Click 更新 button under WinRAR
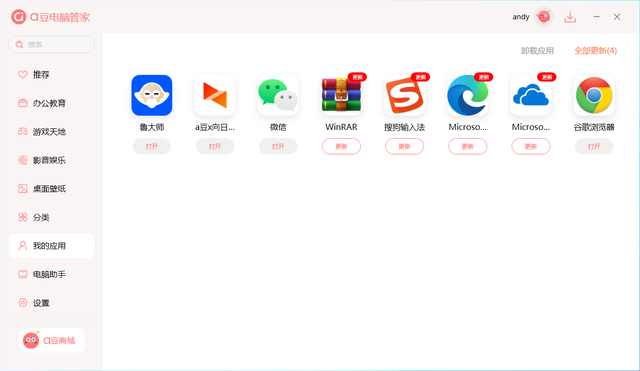640x371 pixels. tap(341, 146)
